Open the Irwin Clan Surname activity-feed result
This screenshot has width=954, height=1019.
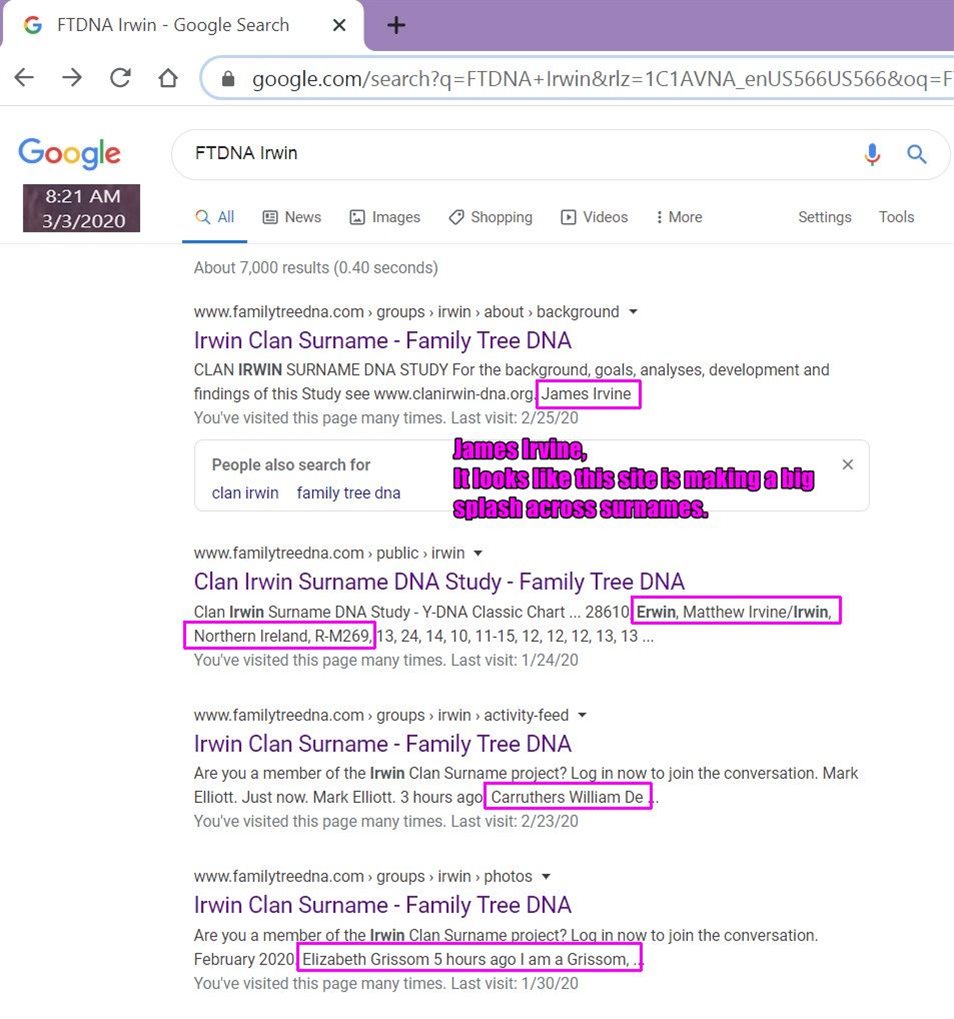coord(383,743)
